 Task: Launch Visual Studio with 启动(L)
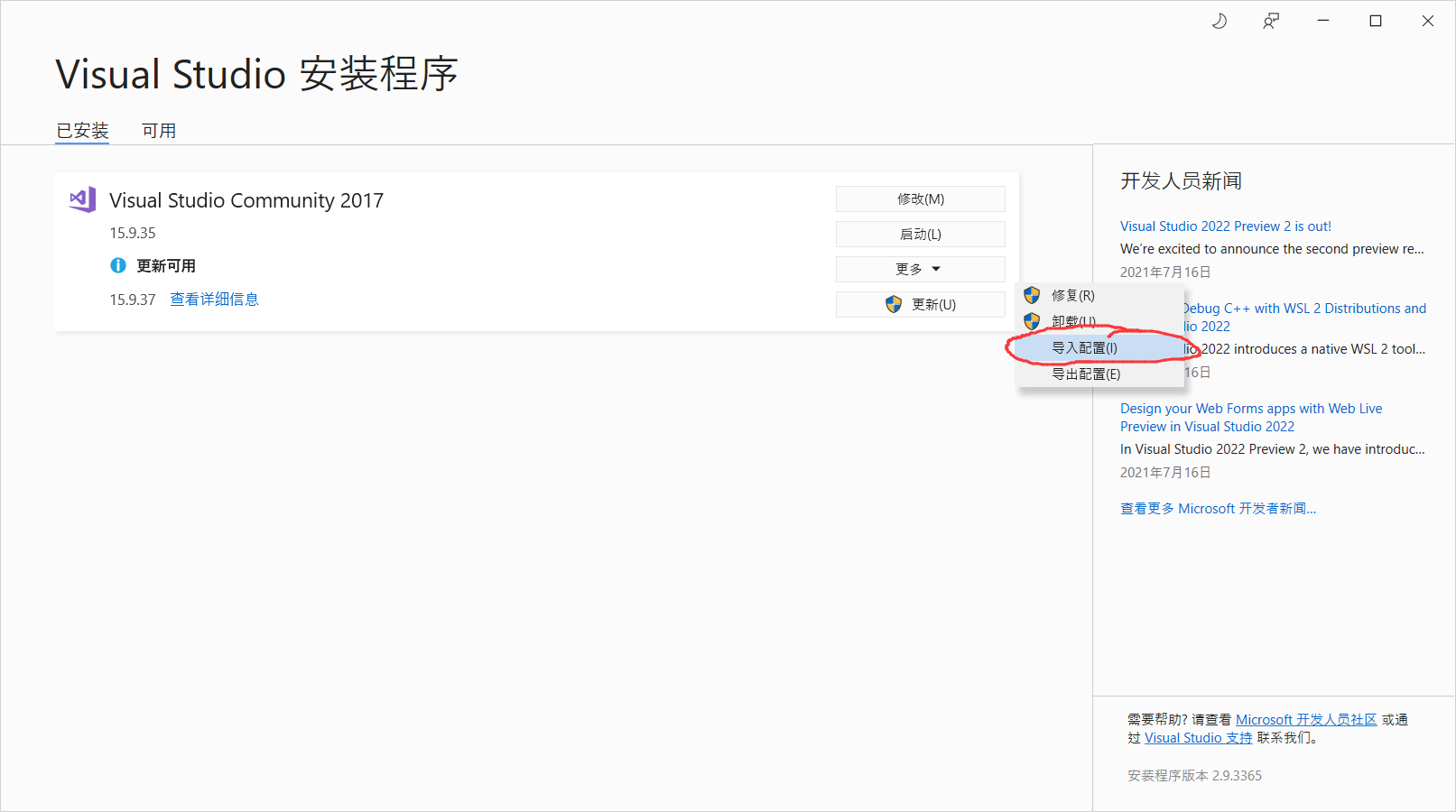[920, 234]
